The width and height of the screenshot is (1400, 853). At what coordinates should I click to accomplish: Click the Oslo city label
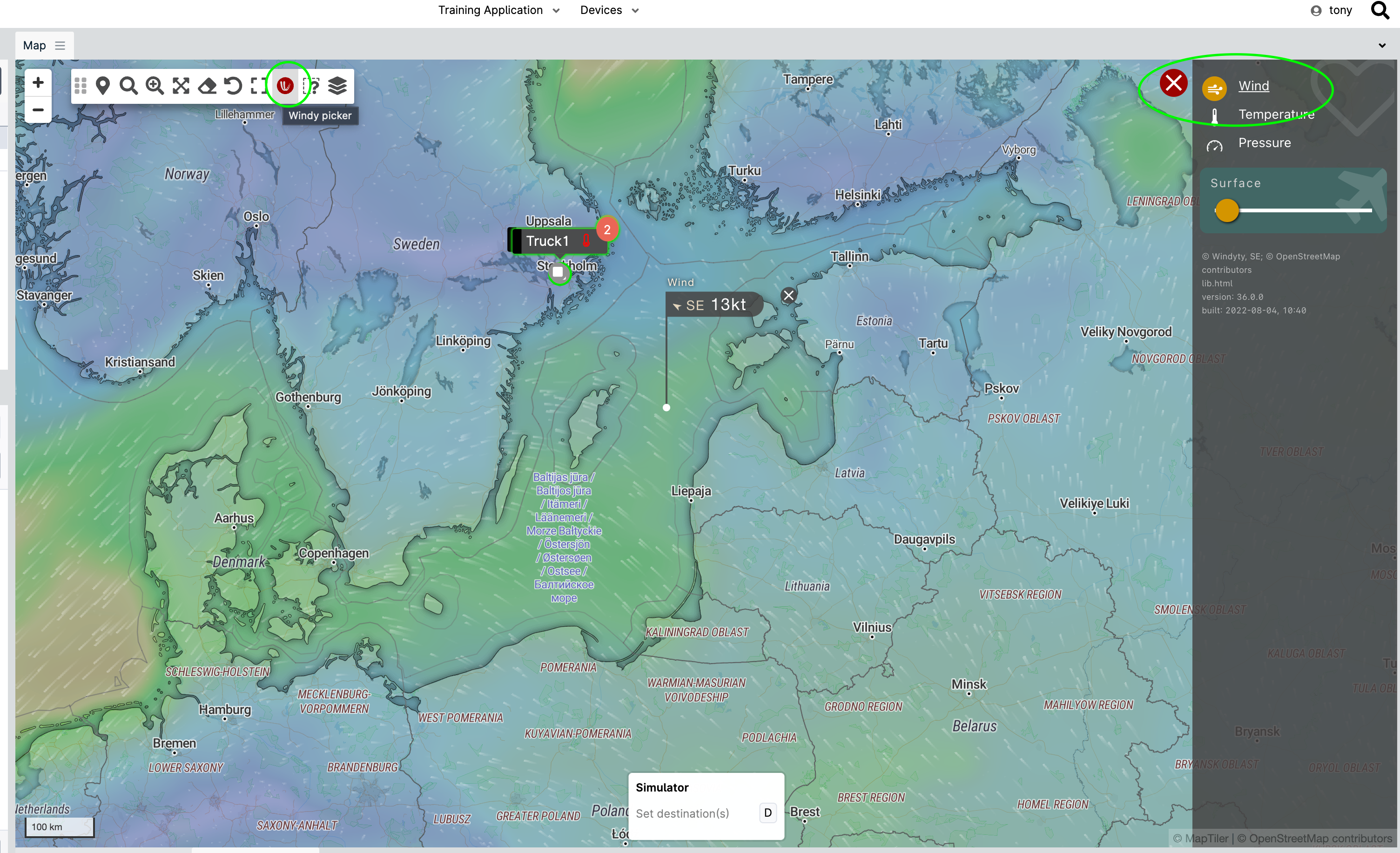click(x=256, y=217)
